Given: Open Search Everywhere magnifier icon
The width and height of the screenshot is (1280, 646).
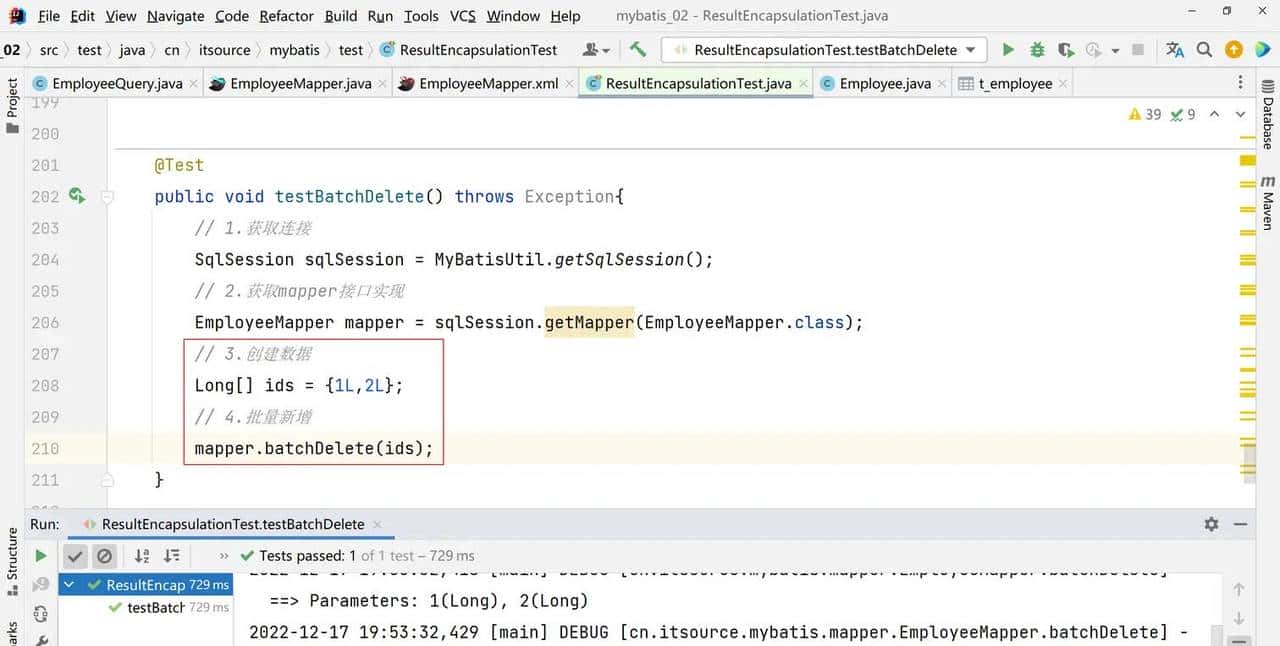Looking at the screenshot, I should click(1205, 50).
